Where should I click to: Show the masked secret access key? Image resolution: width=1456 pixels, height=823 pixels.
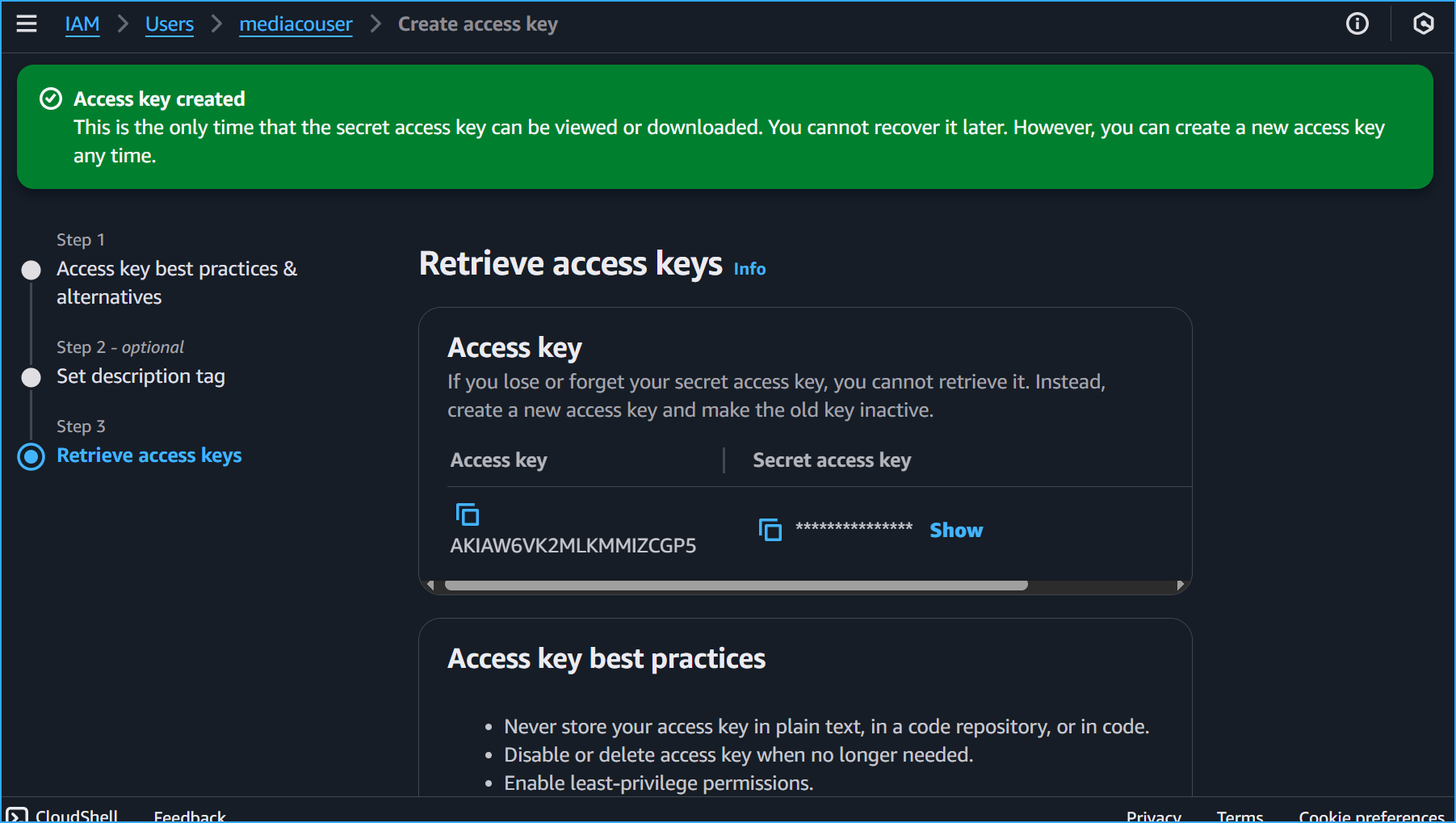(x=956, y=530)
